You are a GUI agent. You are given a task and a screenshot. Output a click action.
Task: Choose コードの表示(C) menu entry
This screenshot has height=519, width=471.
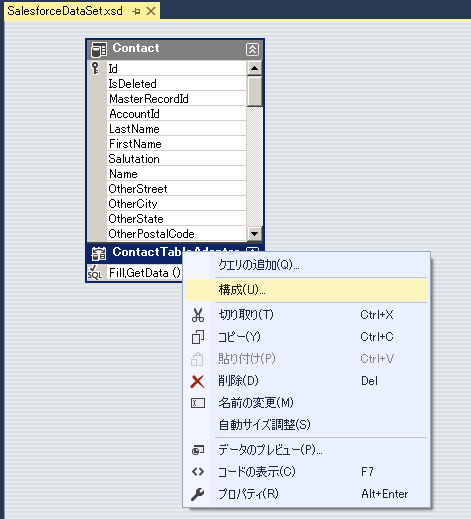coord(307,472)
